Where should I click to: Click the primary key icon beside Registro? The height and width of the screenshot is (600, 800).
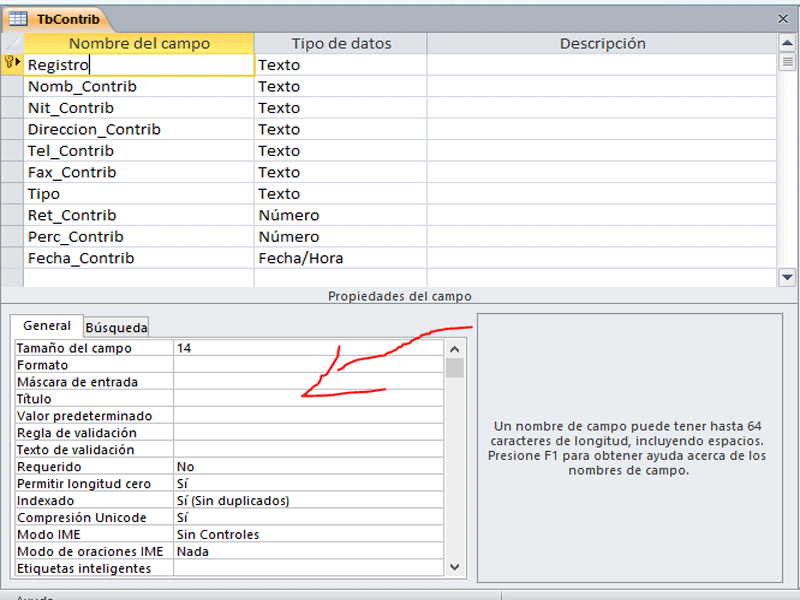10,64
